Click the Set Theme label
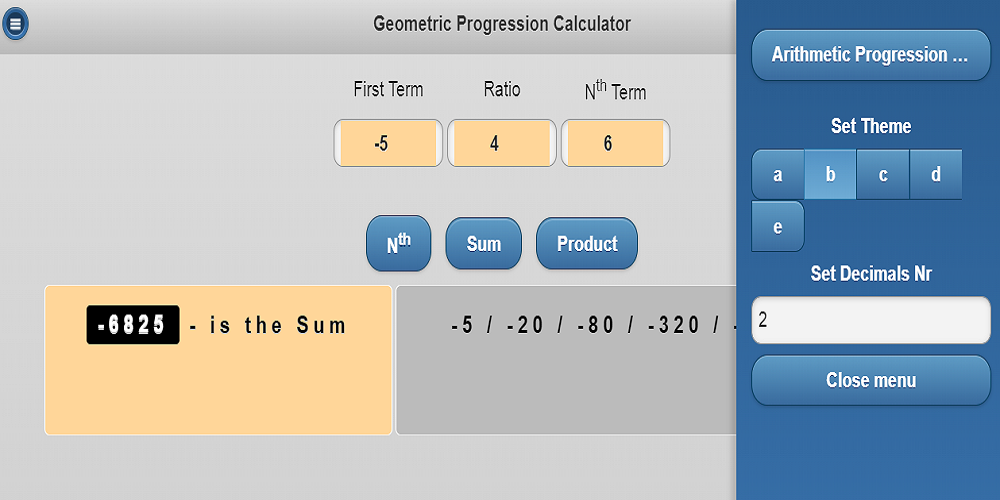Screen dimensions: 1000x500 pos(870,126)
